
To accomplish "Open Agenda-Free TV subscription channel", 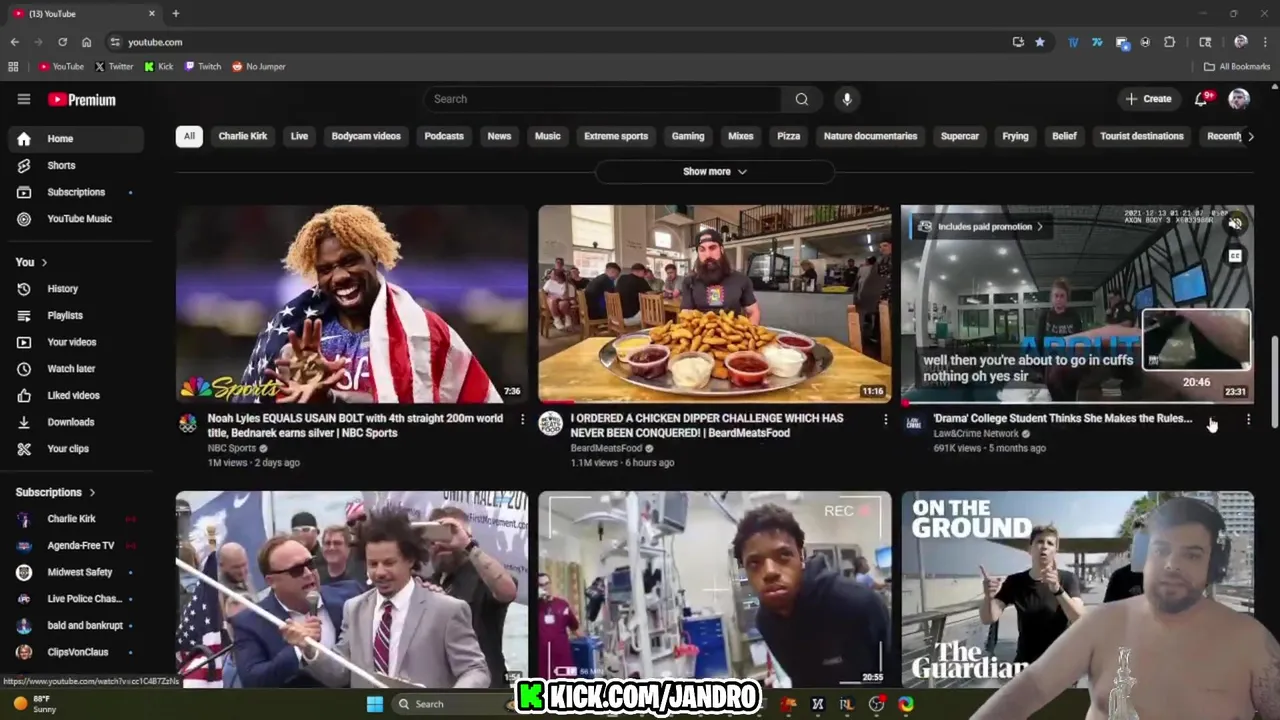I will 76,546.
